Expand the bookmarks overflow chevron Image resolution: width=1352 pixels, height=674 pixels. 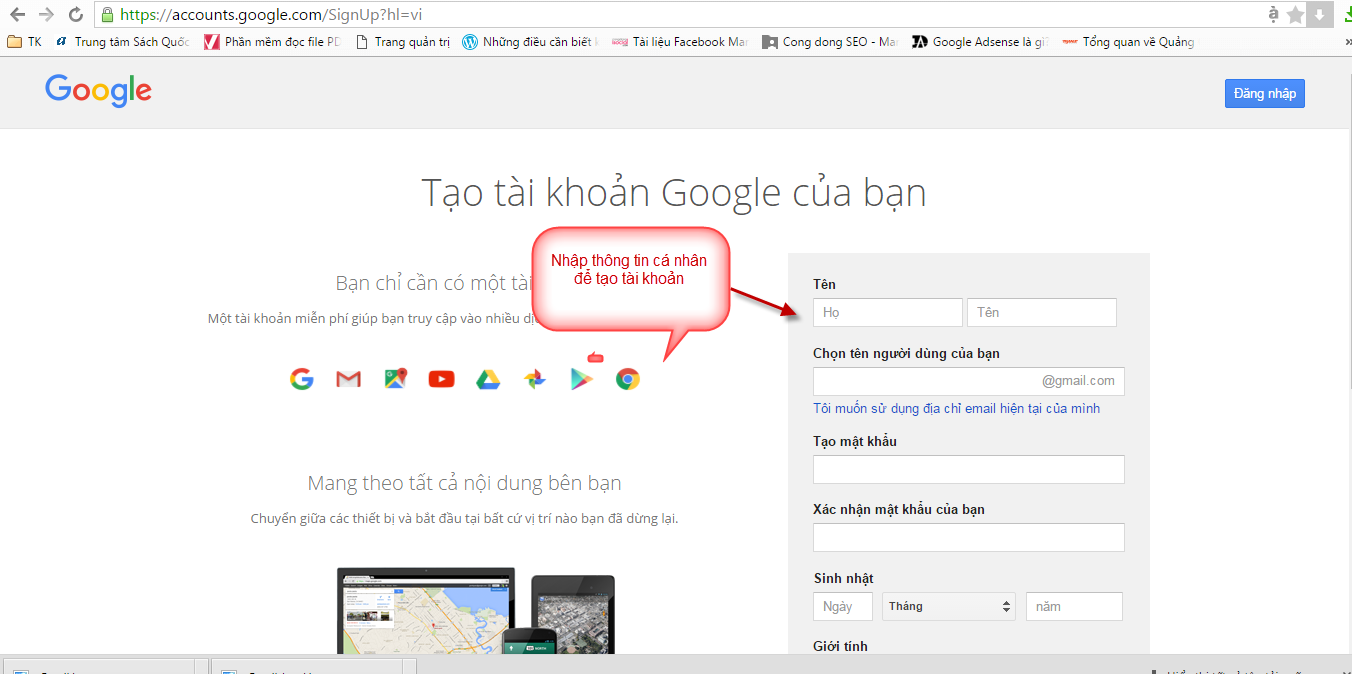[x=1344, y=42]
